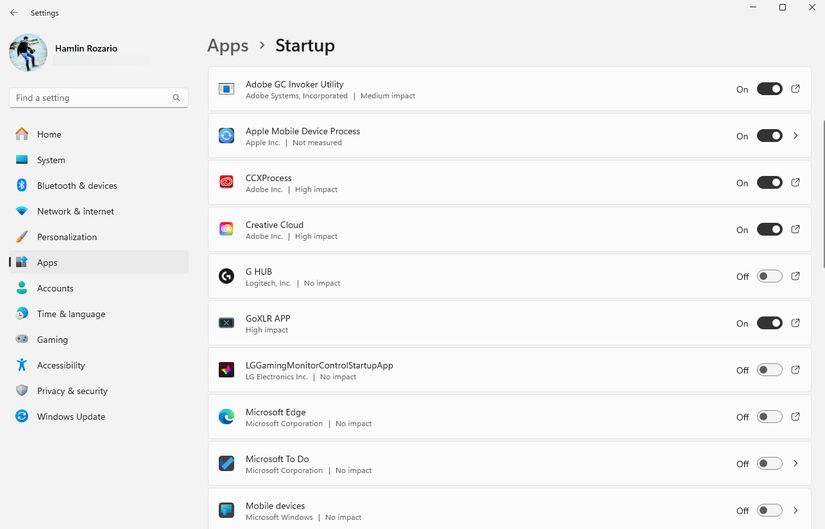The height and width of the screenshot is (529, 825).
Task: Open external link icon for CCXProcess
Action: point(796,183)
